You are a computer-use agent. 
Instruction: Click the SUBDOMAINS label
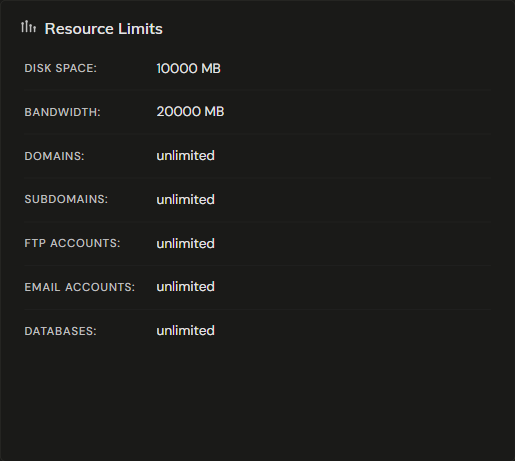pyautogui.click(x=66, y=199)
